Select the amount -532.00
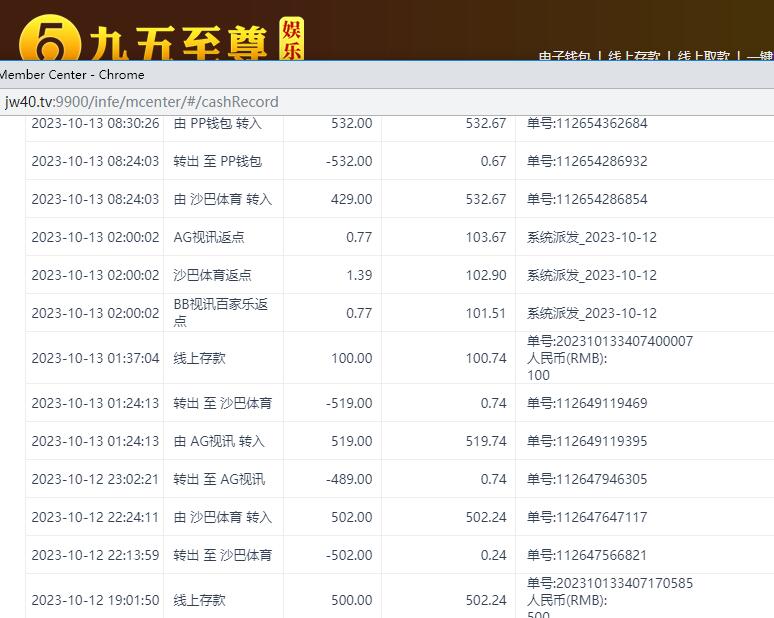Viewport: 774px width, 618px height. click(349, 161)
